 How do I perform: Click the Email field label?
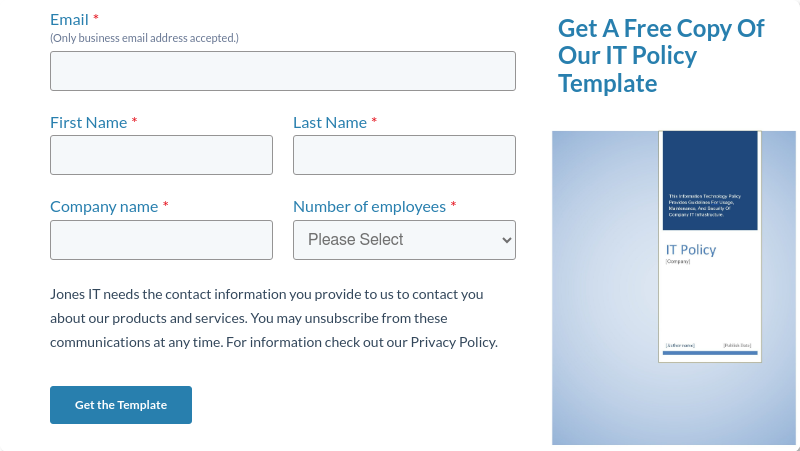point(69,19)
